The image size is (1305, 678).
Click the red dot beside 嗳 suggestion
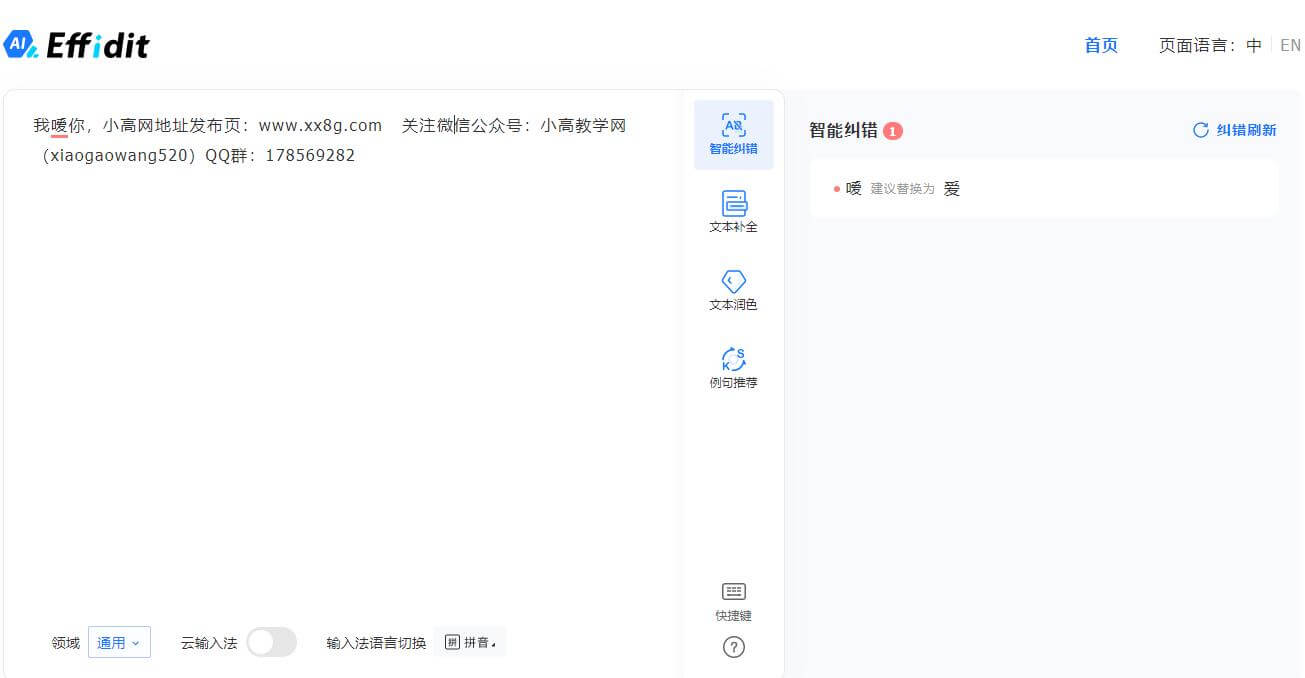click(838, 188)
